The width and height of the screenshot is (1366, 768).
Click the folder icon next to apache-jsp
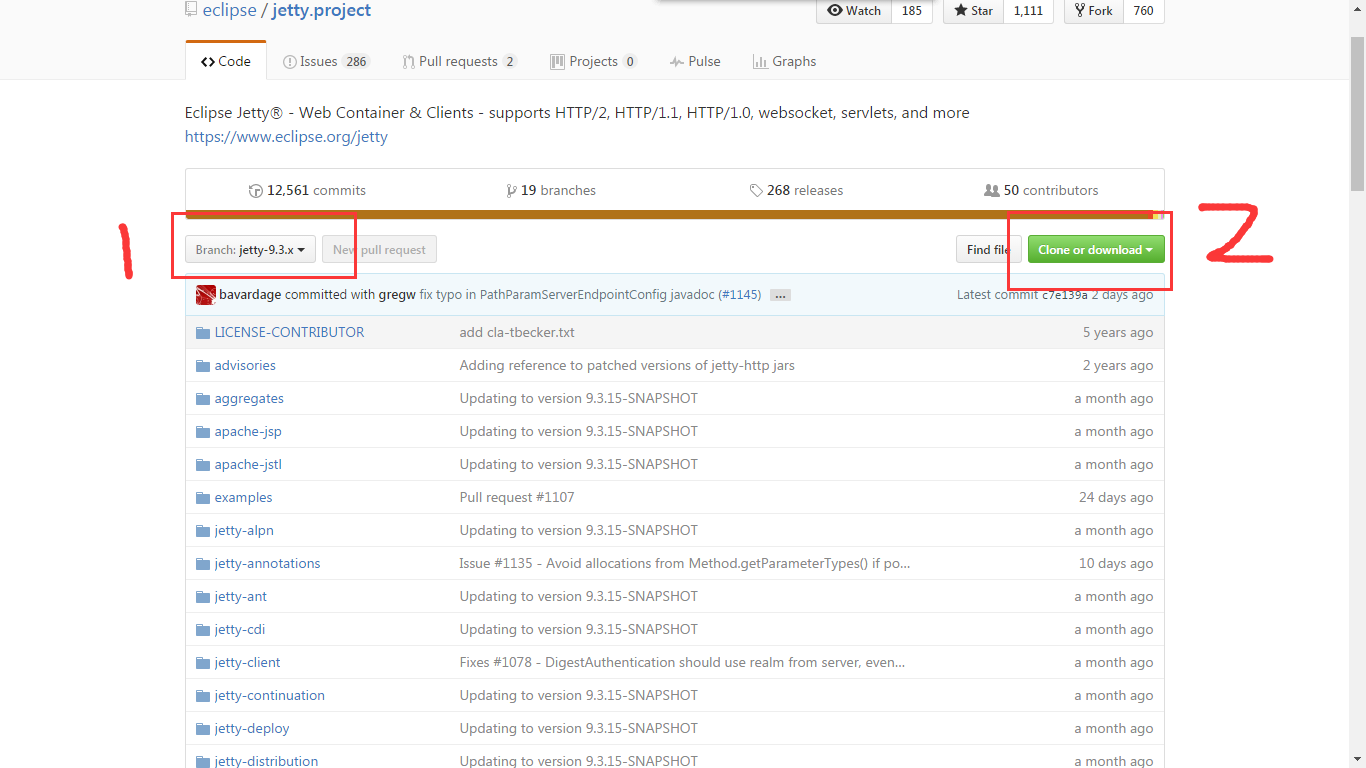click(x=203, y=432)
